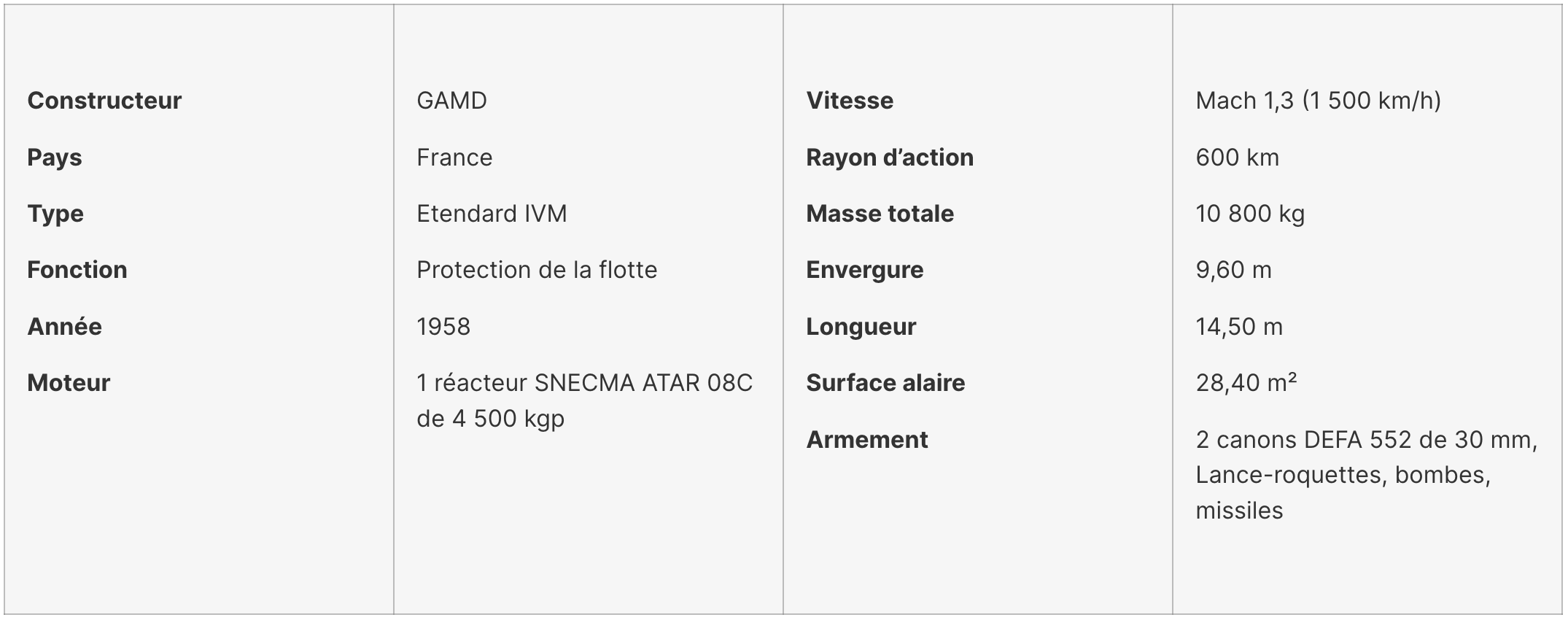Screen dimensions: 1568x620
Task: Click the Type row label
Action: pos(55,214)
